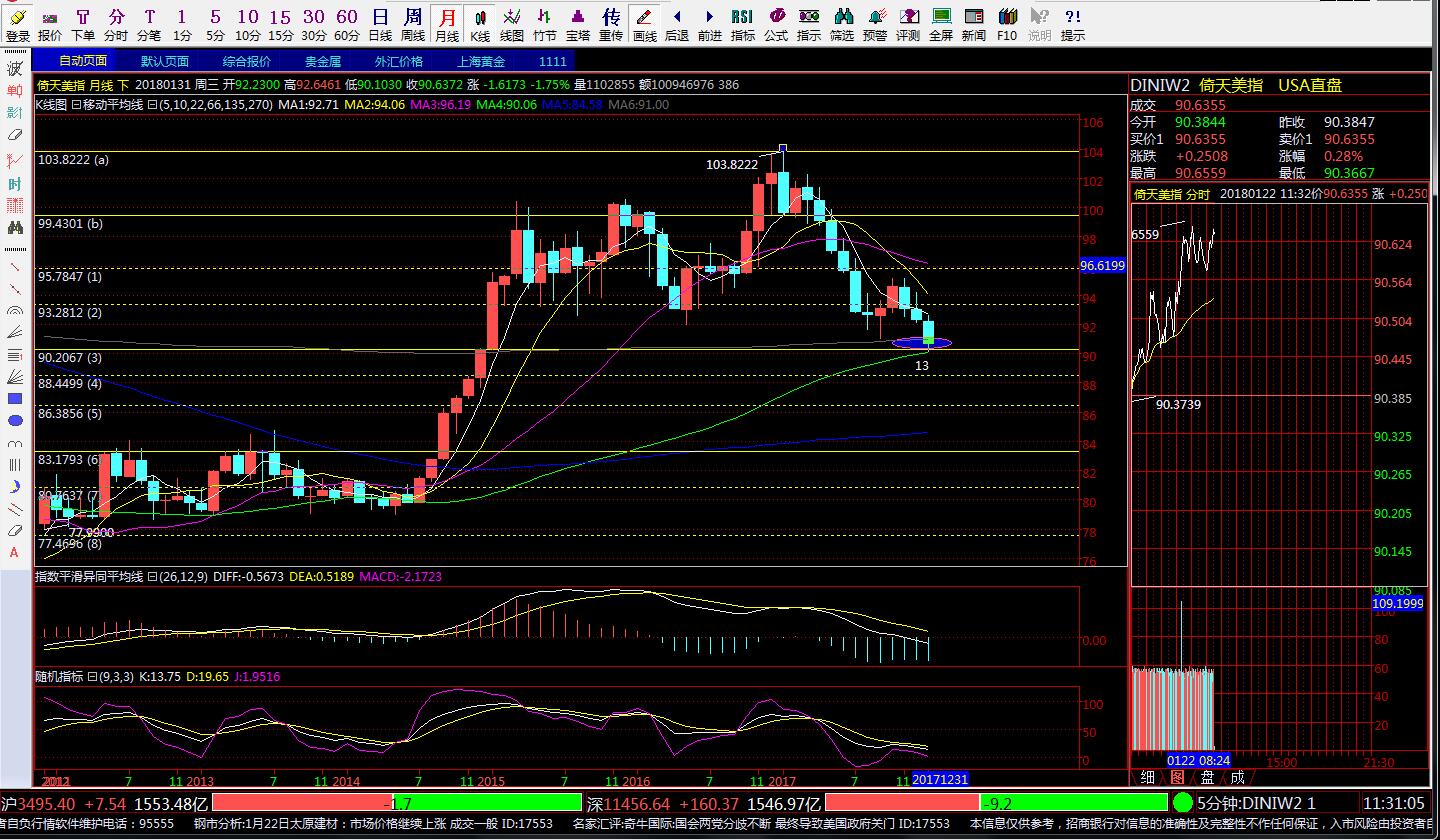Toggle the 日线 daily period button

380,24
